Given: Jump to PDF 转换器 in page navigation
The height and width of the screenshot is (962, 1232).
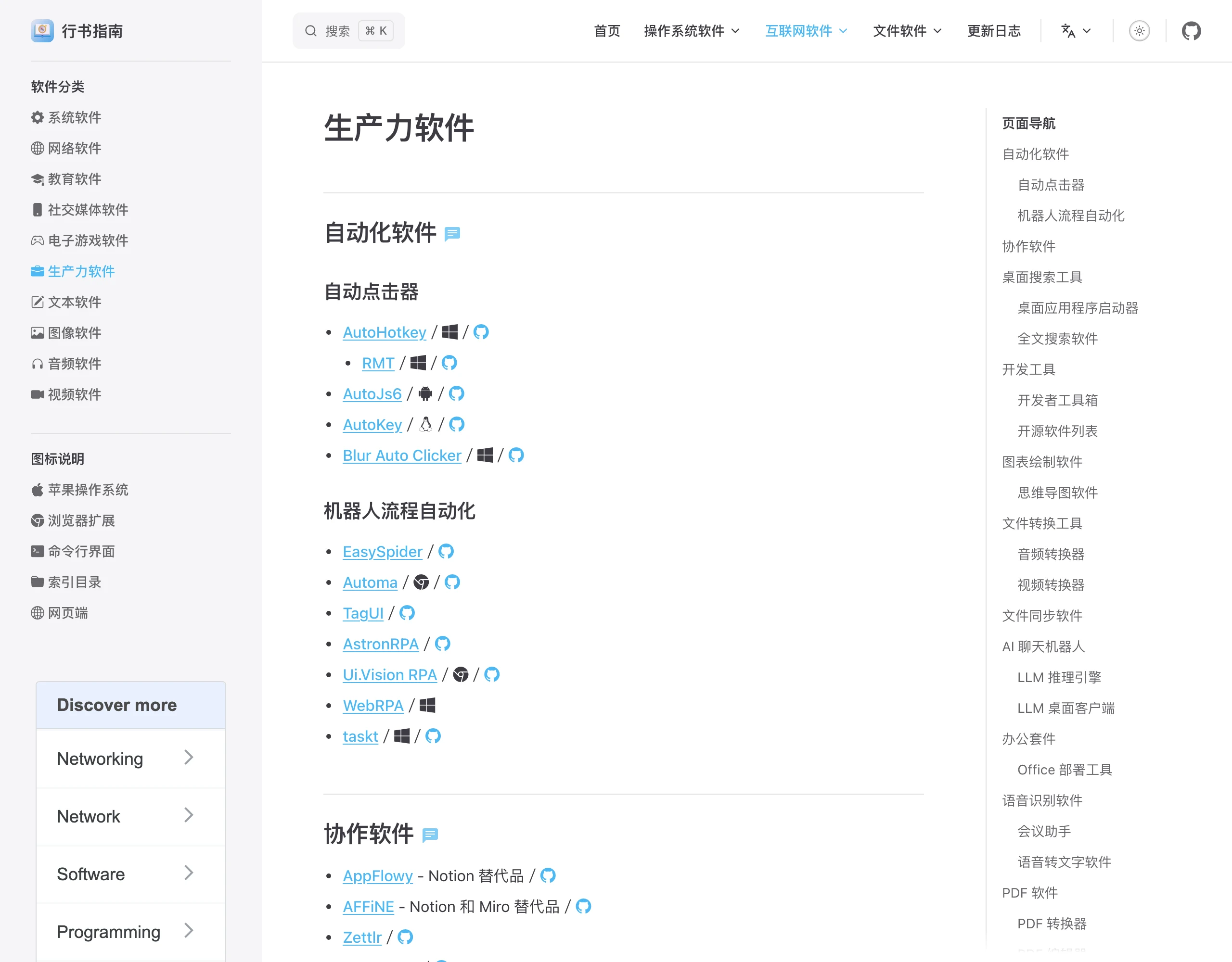Looking at the screenshot, I should (x=1052, y=924).
